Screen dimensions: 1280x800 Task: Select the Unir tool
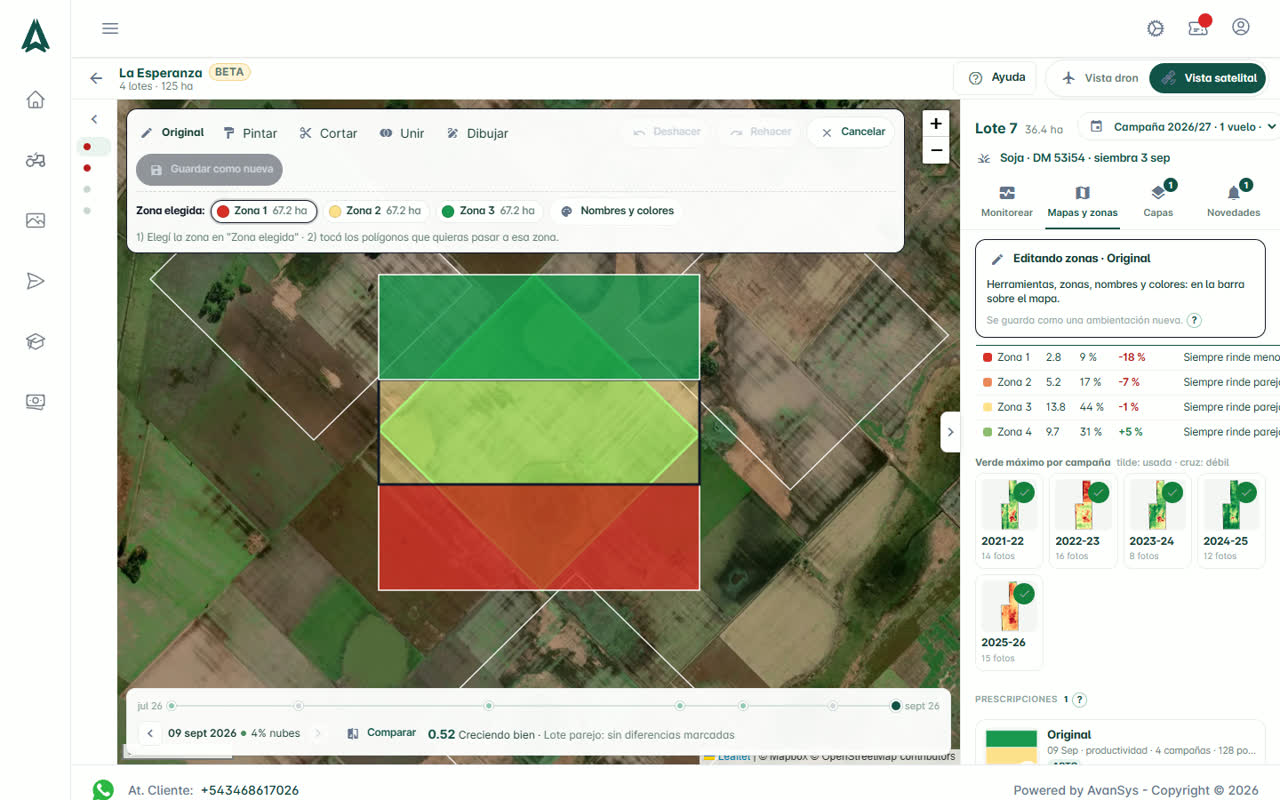[x=402, y=133]
